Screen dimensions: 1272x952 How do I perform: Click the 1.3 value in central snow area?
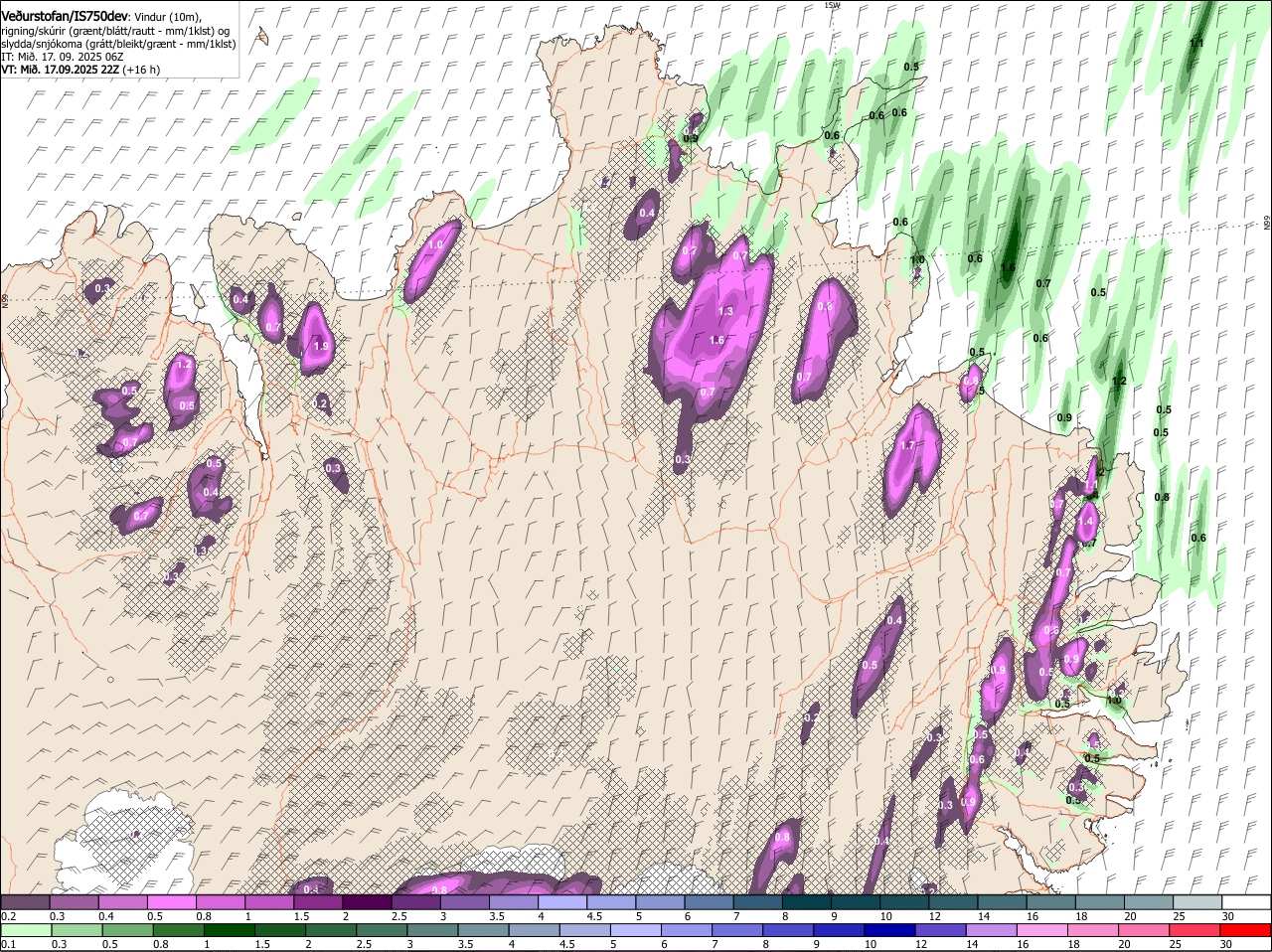[x=725, y=311]
